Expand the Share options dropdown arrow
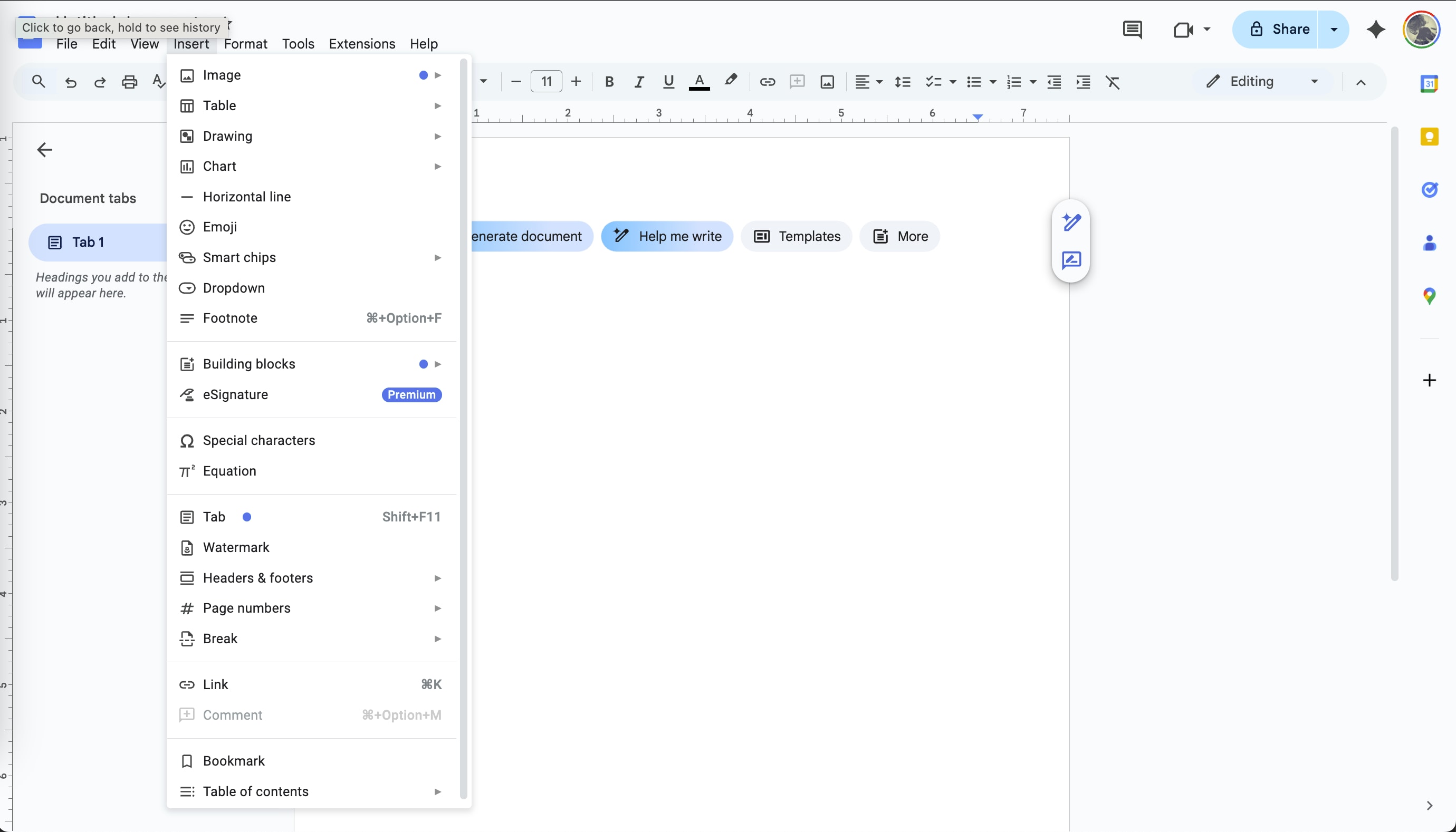 click(x=1334, y=29)
